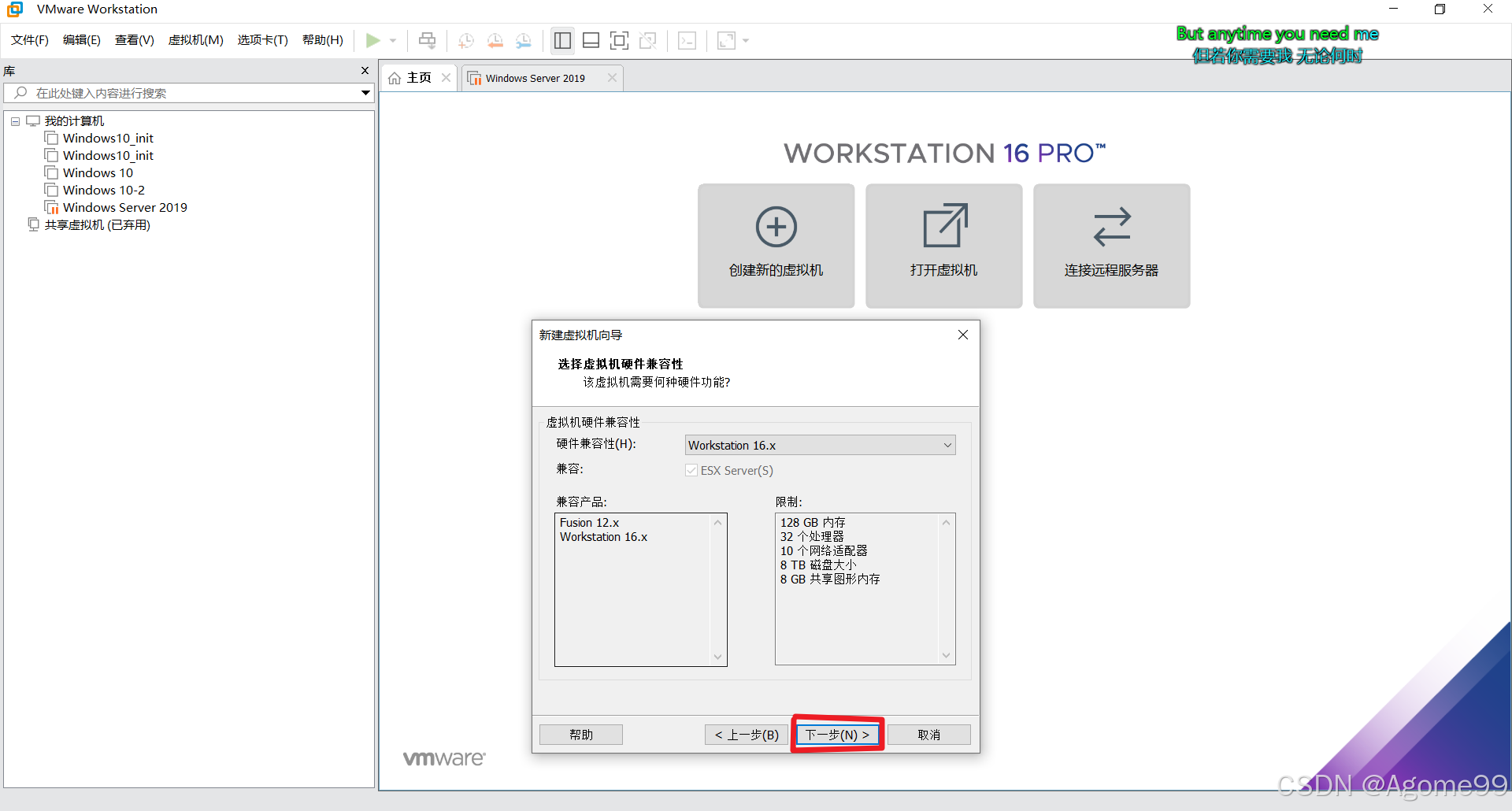Select the first Windows10_init virtual machine
The width and height of the screenshot is (1512, 811).
coord(108,138)
